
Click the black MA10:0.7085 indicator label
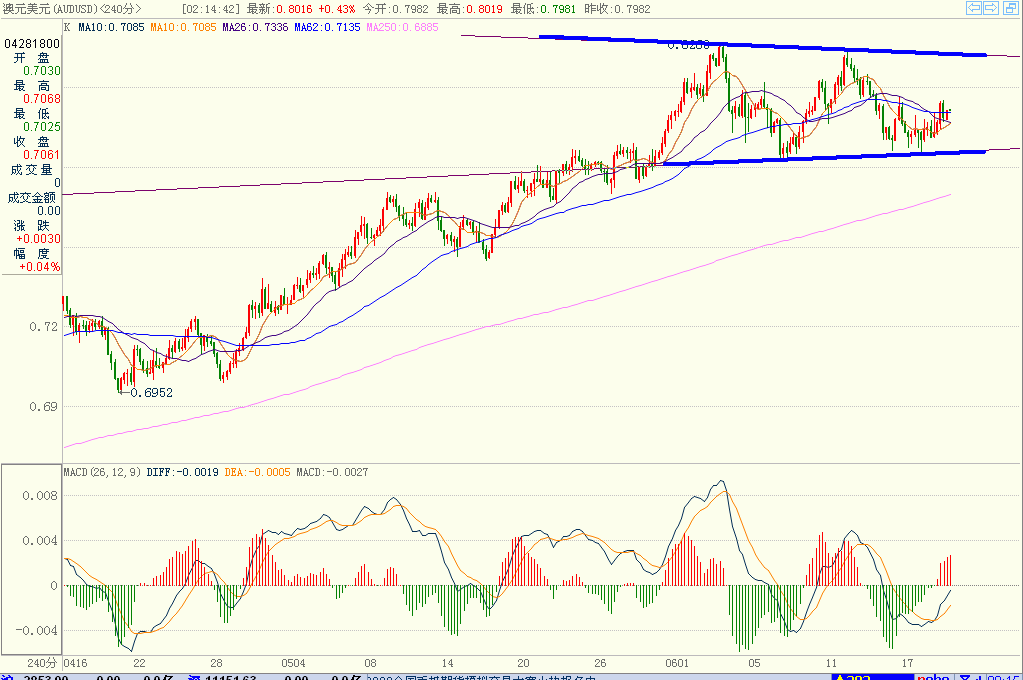[x=111, y=27]
